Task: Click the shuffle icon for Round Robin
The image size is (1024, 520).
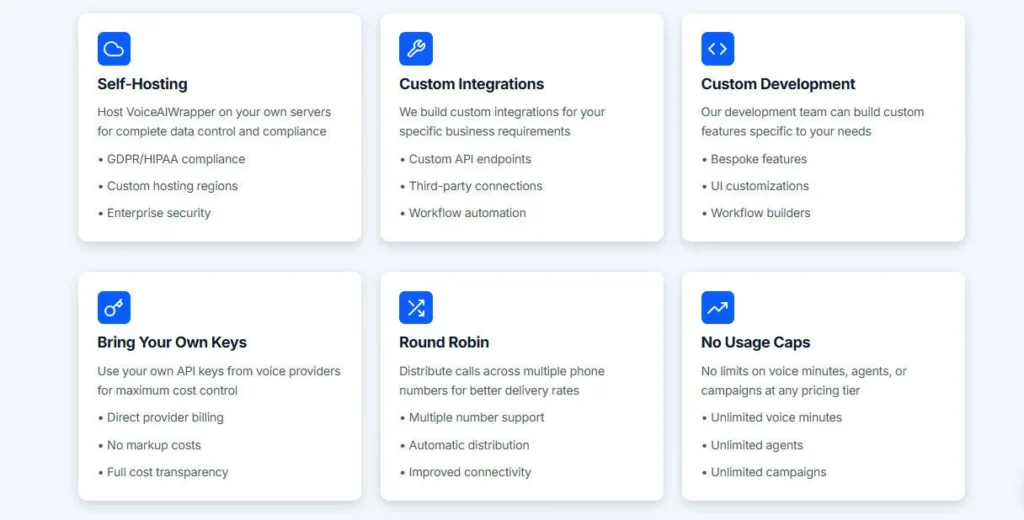Action: [x=416, y=308]
